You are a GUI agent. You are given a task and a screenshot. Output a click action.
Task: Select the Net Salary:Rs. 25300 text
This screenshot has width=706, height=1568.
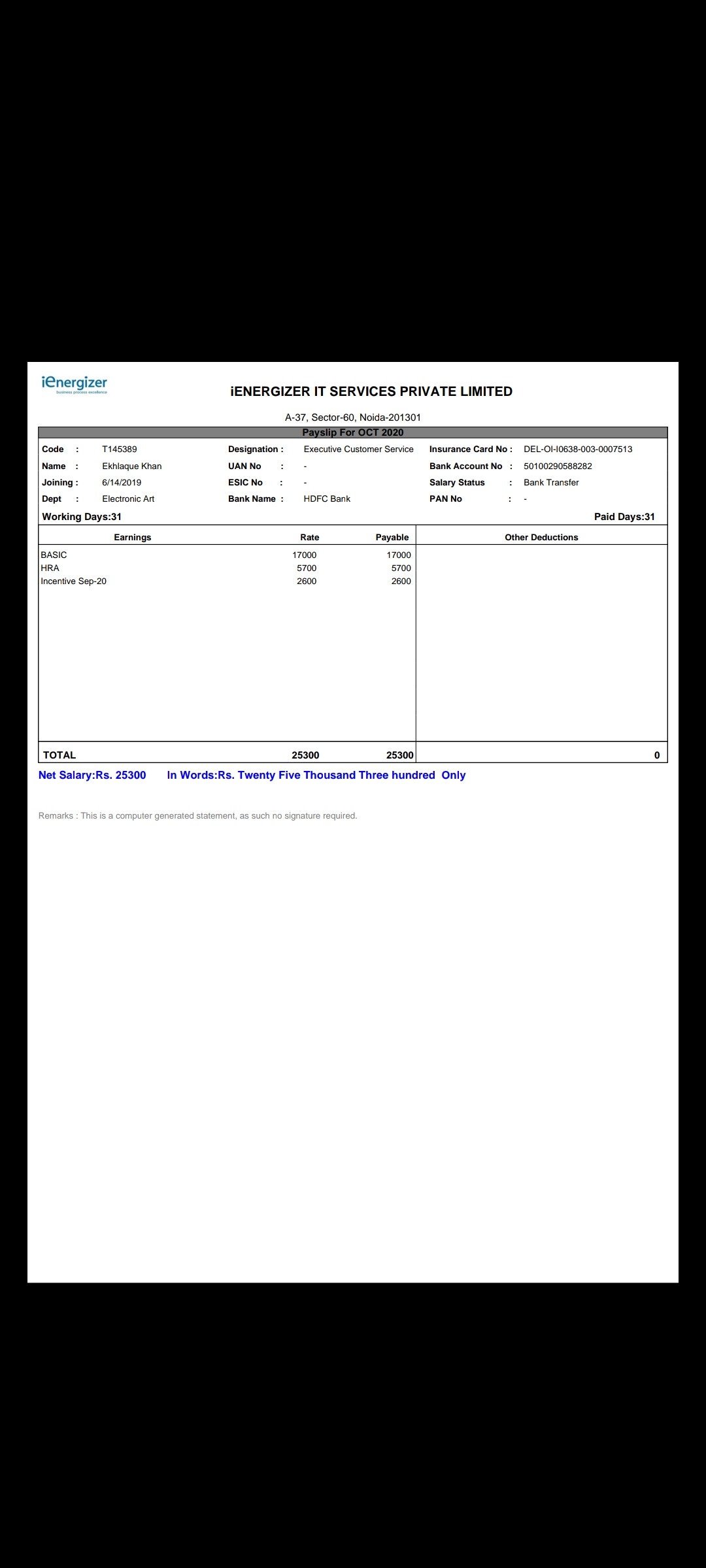click(92, 776)
